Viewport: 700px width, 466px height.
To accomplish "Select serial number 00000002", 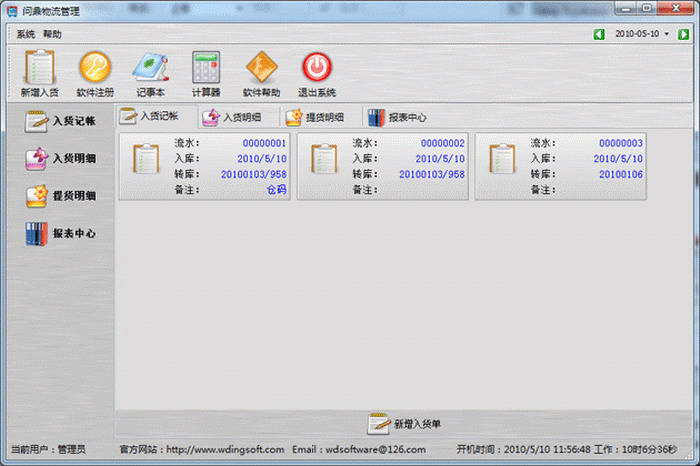I will [442, 143].
